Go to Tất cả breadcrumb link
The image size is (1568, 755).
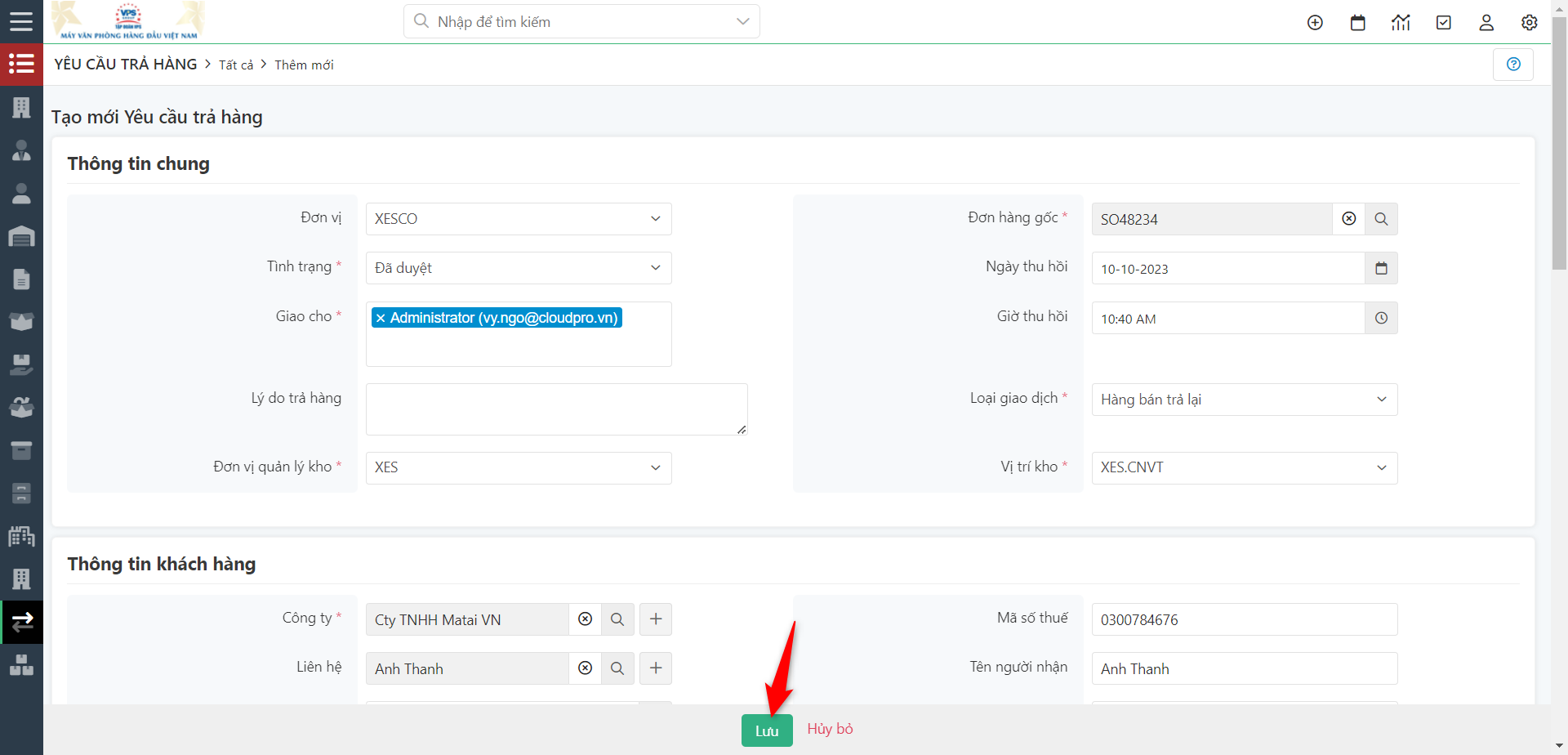(x=236, y=65)
